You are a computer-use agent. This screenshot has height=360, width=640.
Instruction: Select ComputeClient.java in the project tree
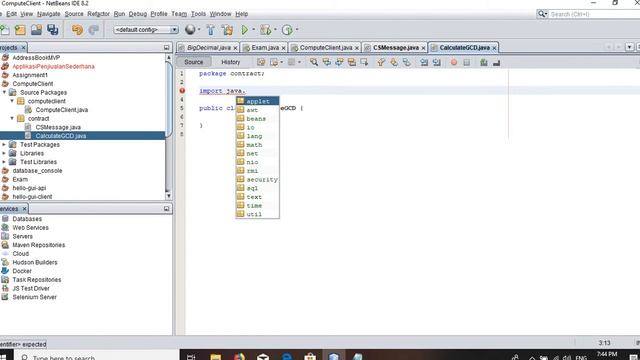click(x=62, y=110)
